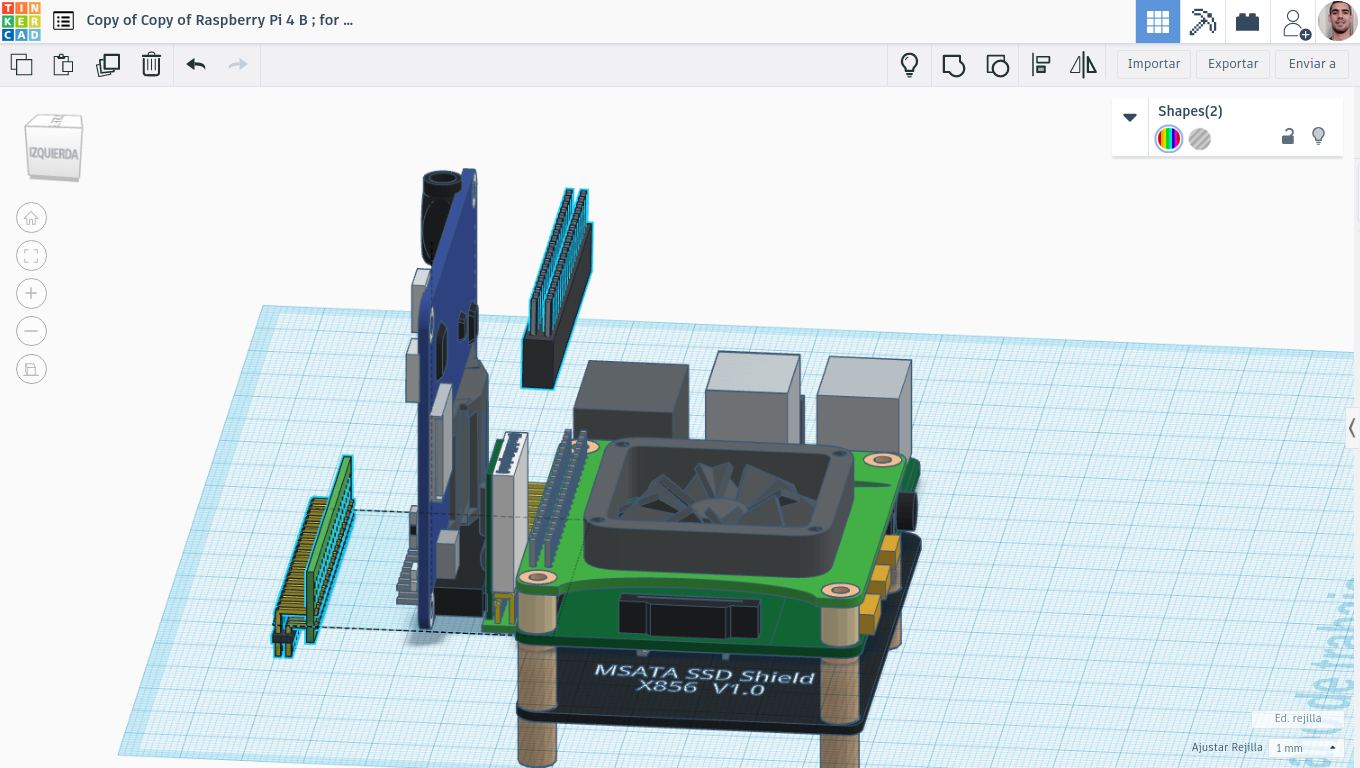Choose the multicolor Solid swatch

1169,139
